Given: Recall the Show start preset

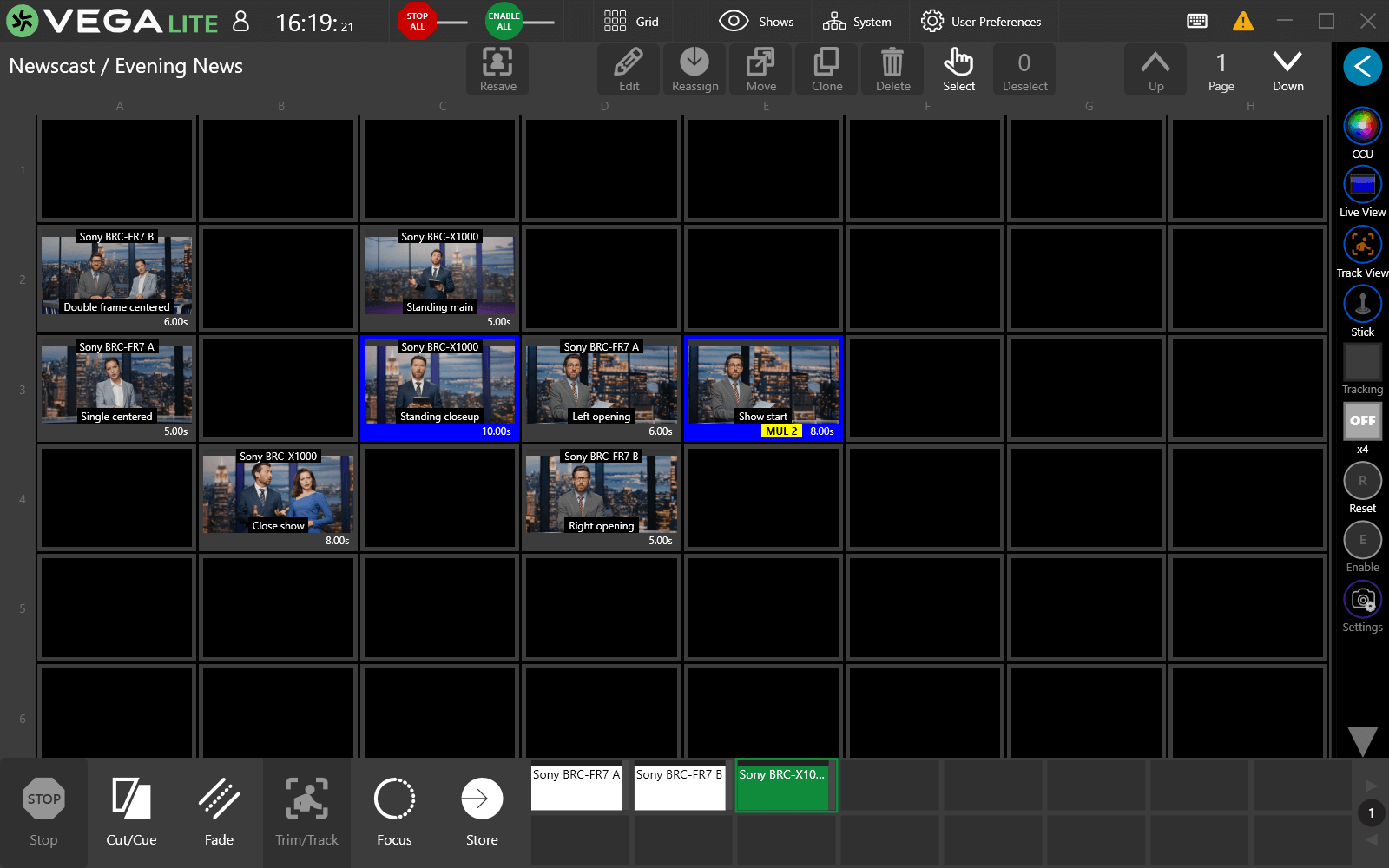Looking at the screenshot, I should (x=763, y=389).
